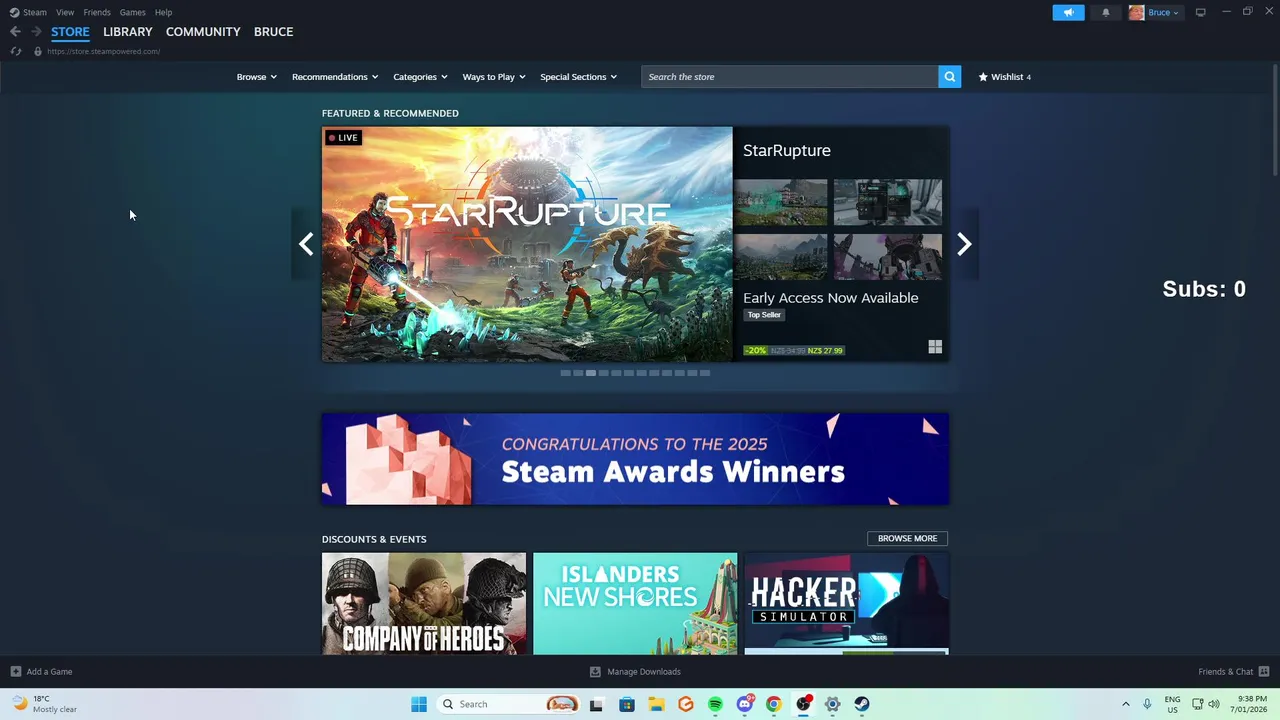This screenshot has width=1280, height=720.
Task: Open Manage Downloads
Action: pyautogui.click(x=635, y=672)
